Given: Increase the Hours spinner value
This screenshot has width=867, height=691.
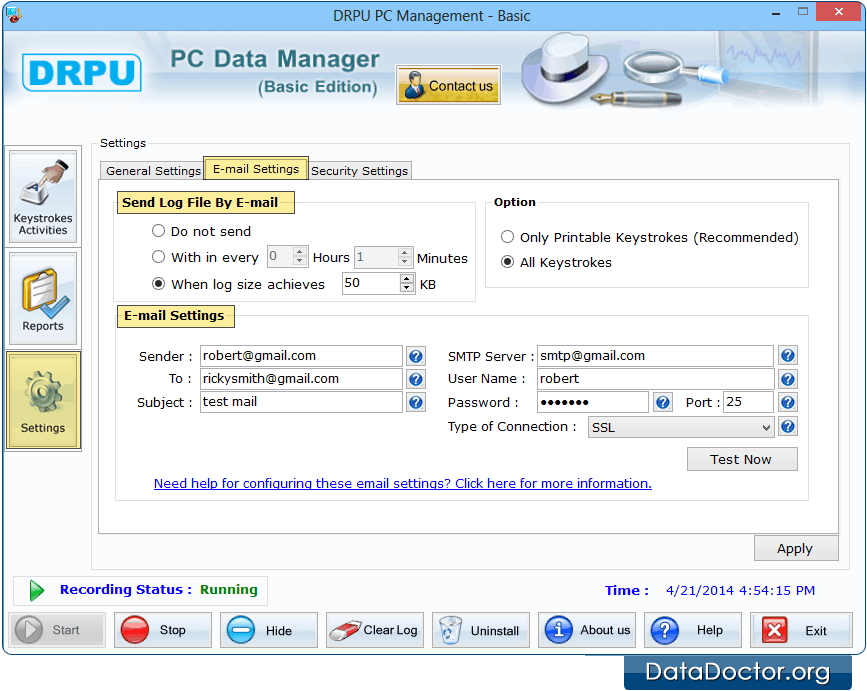Looking at the screenshot, I should pos(300,252).
